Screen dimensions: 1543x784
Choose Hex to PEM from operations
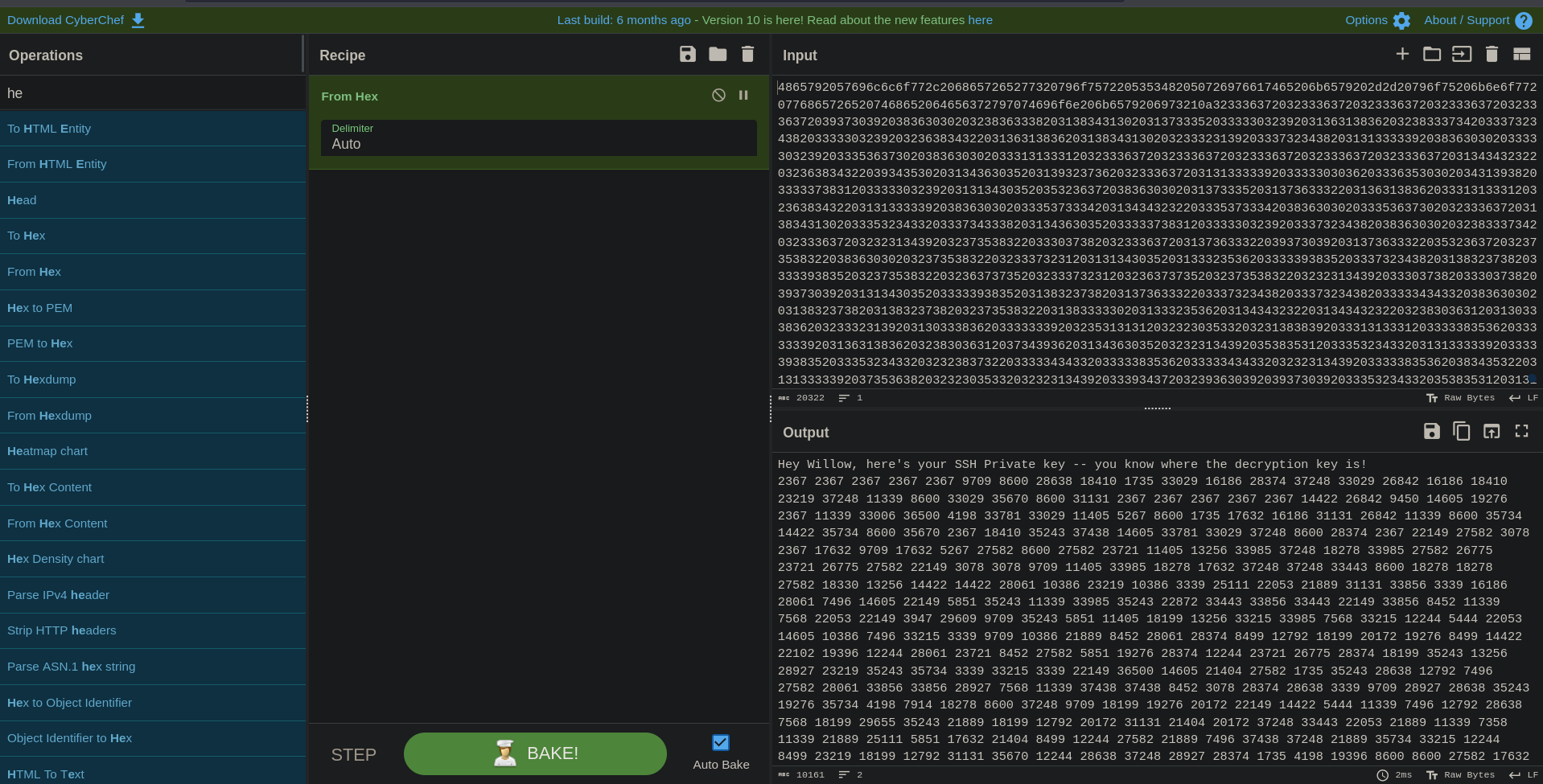(x=40, y=308)
